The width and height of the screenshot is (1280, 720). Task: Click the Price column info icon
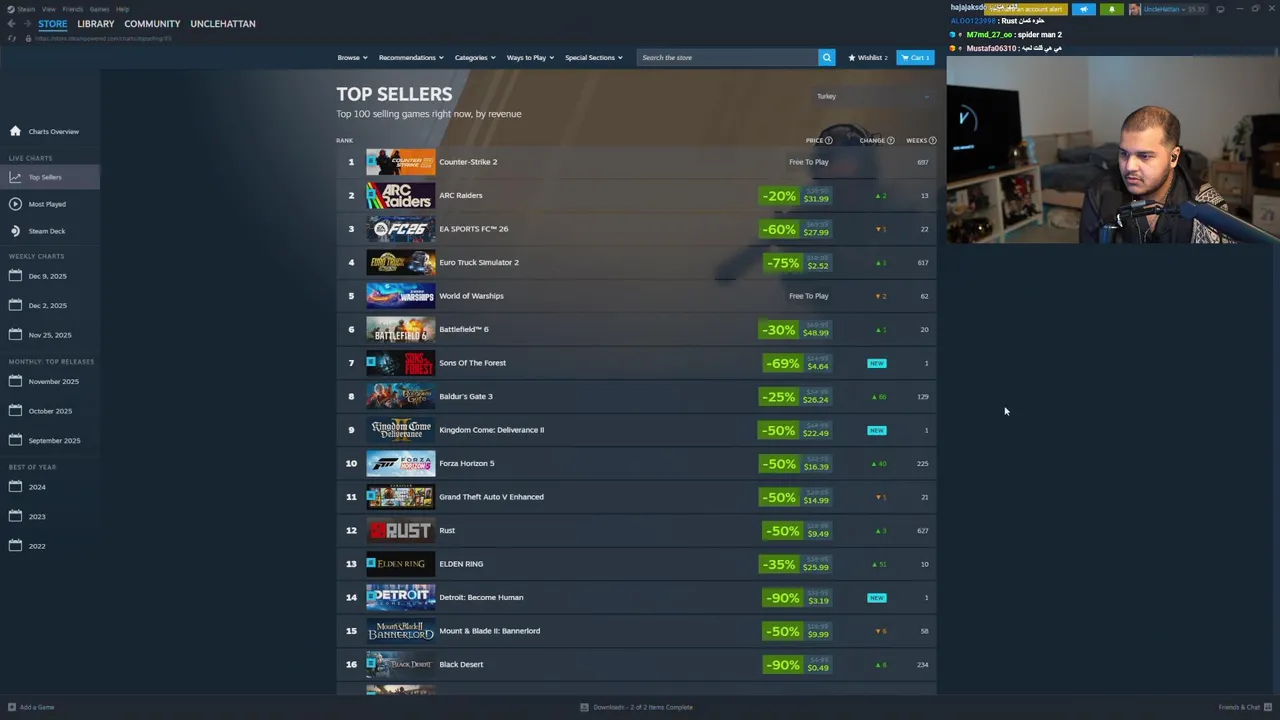pos(828,140)
